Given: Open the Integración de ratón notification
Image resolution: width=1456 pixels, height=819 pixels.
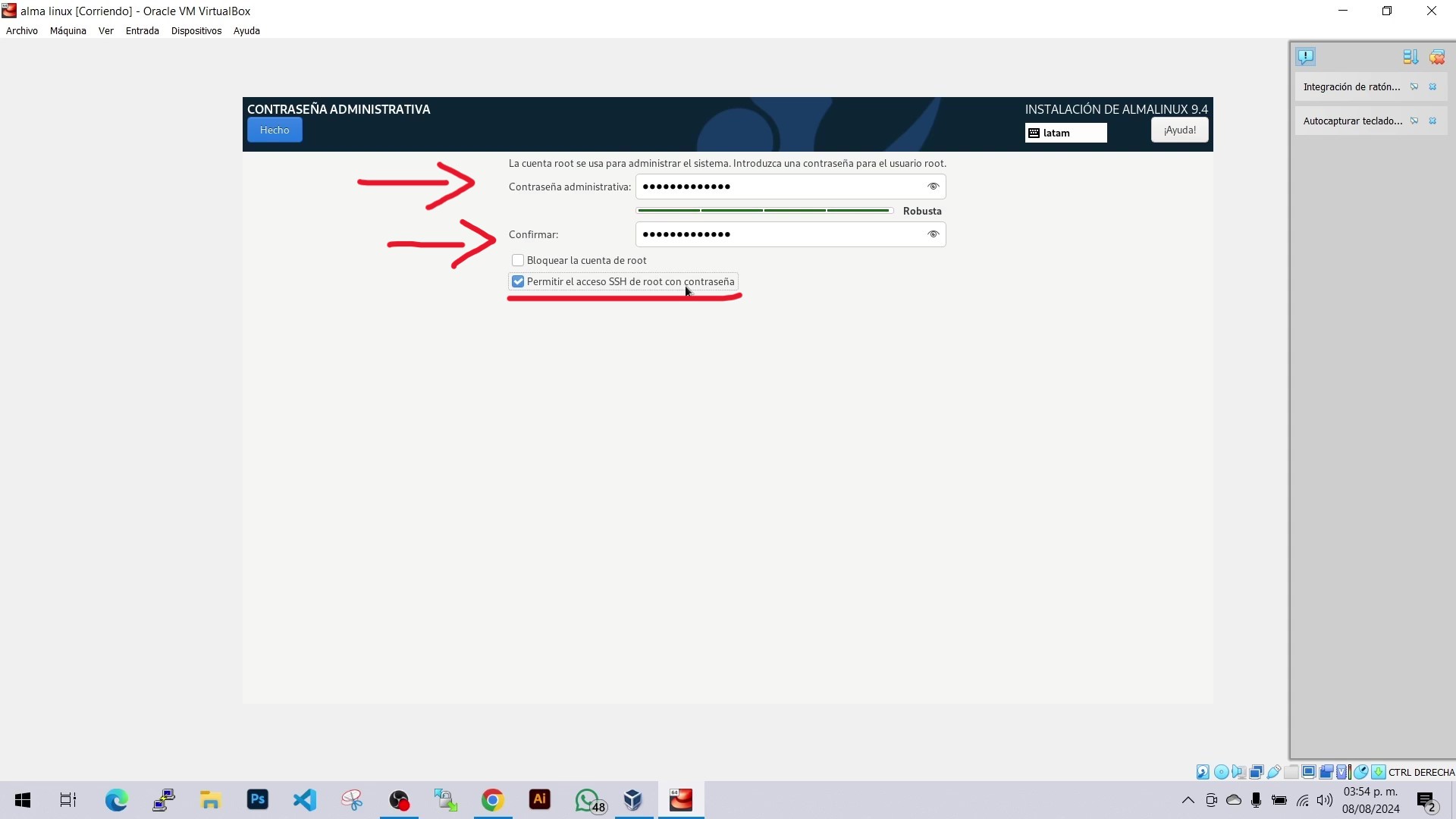Looking at the screenshot, I should (1352, 87).
